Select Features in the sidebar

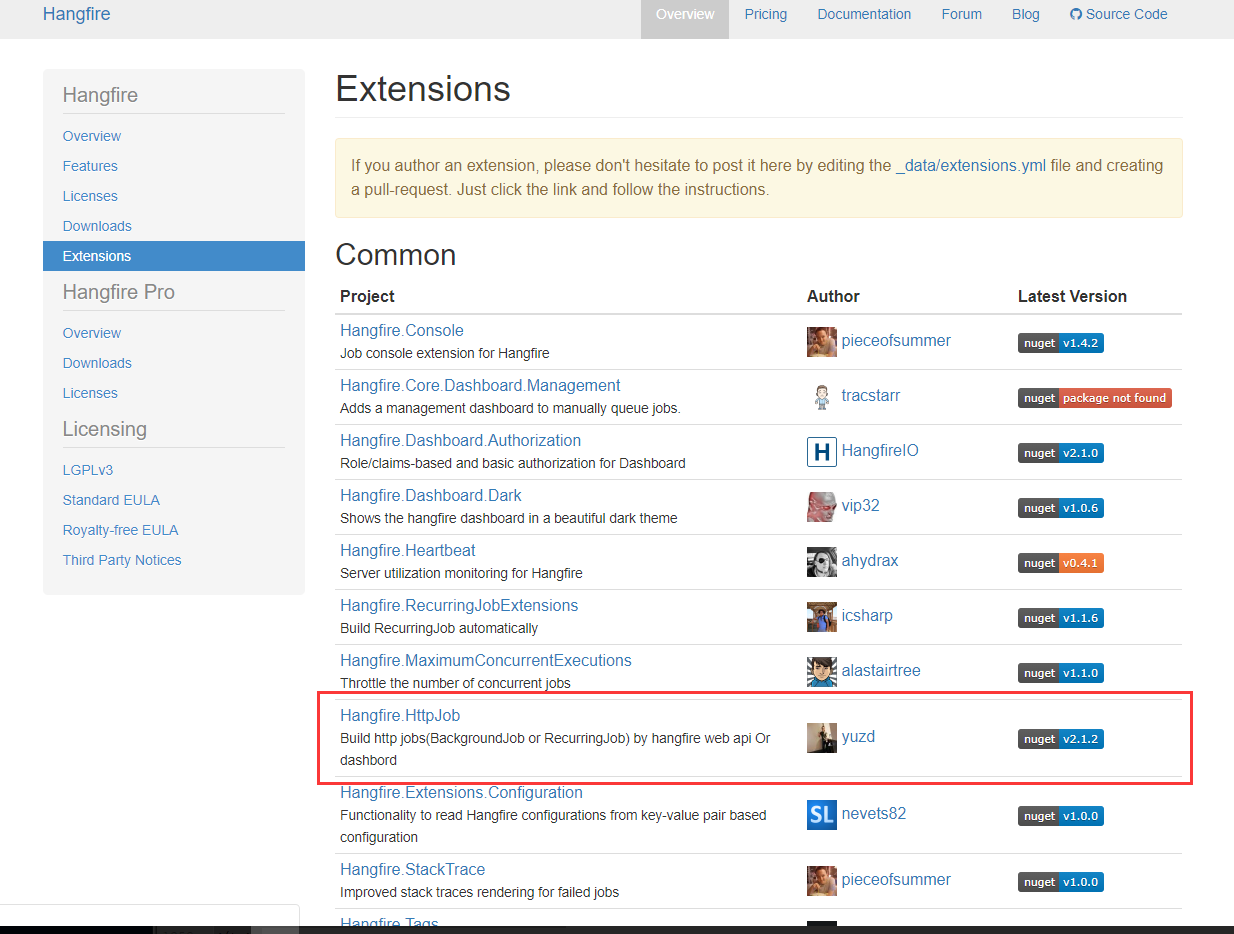pos(90,166)
